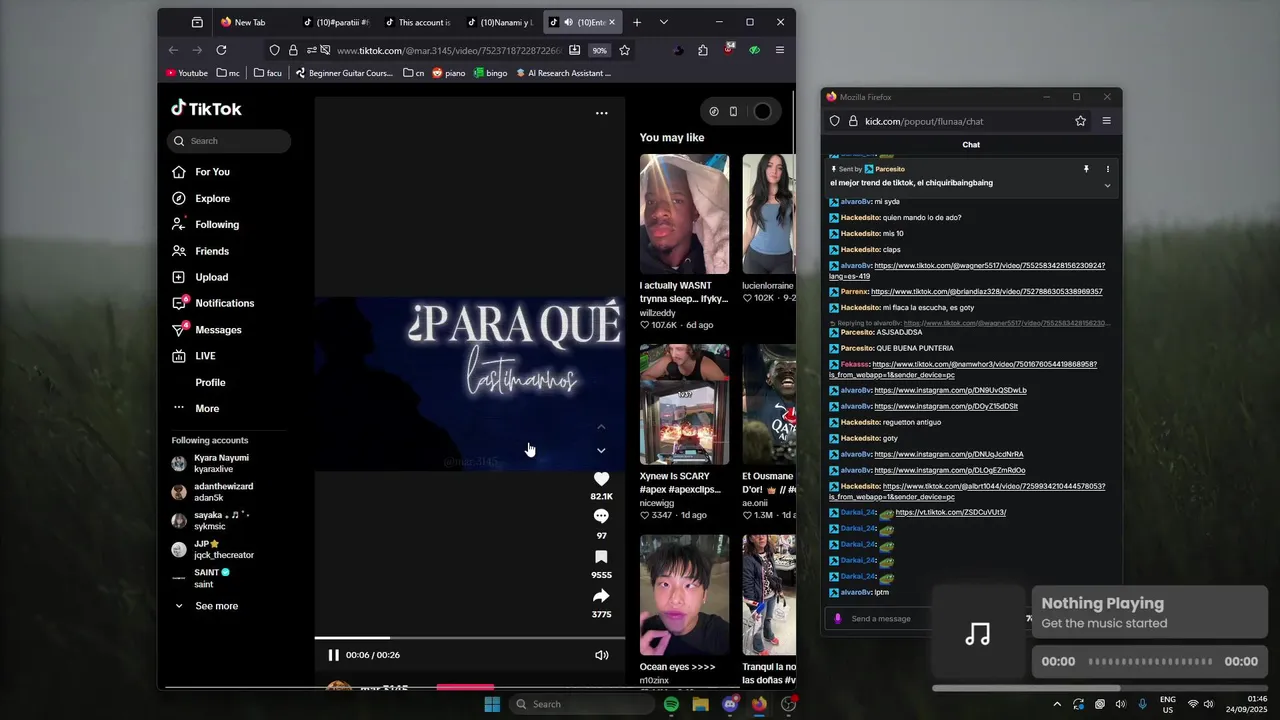Open the three-dot video options menu

click(x=601, y=113)
